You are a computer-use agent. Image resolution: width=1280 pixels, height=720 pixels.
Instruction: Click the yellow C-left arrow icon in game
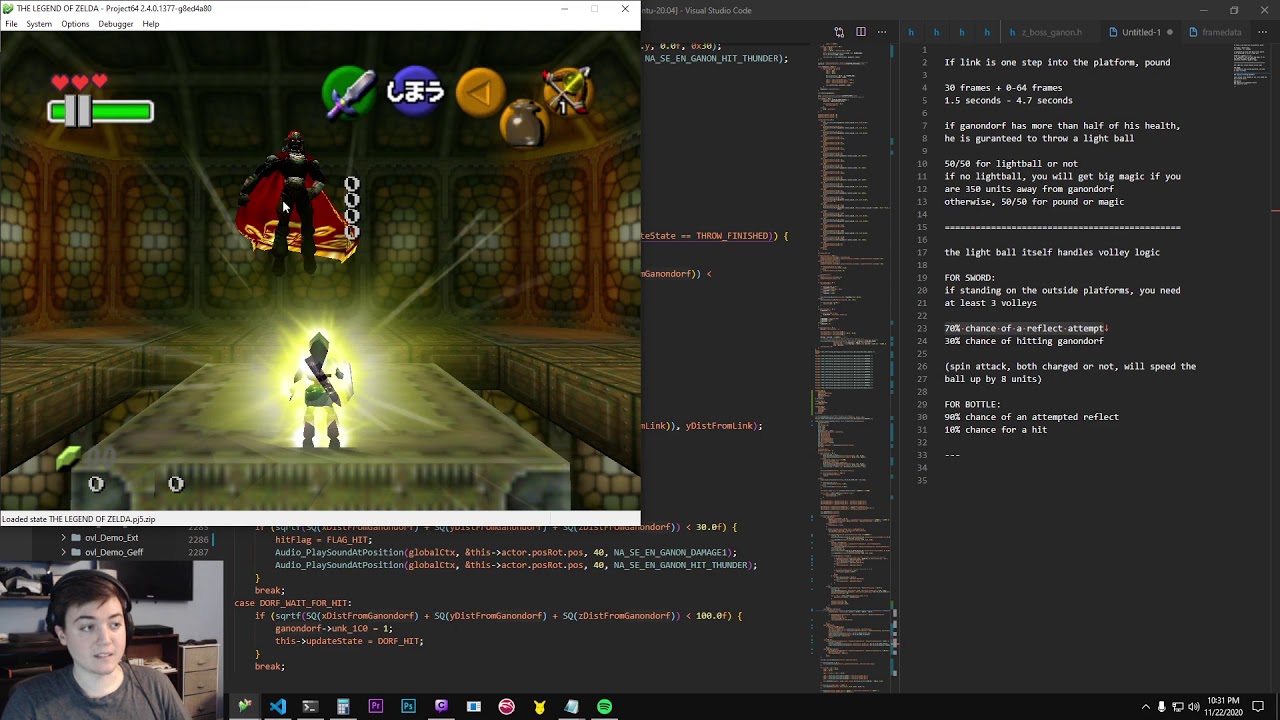click(480, 93)
